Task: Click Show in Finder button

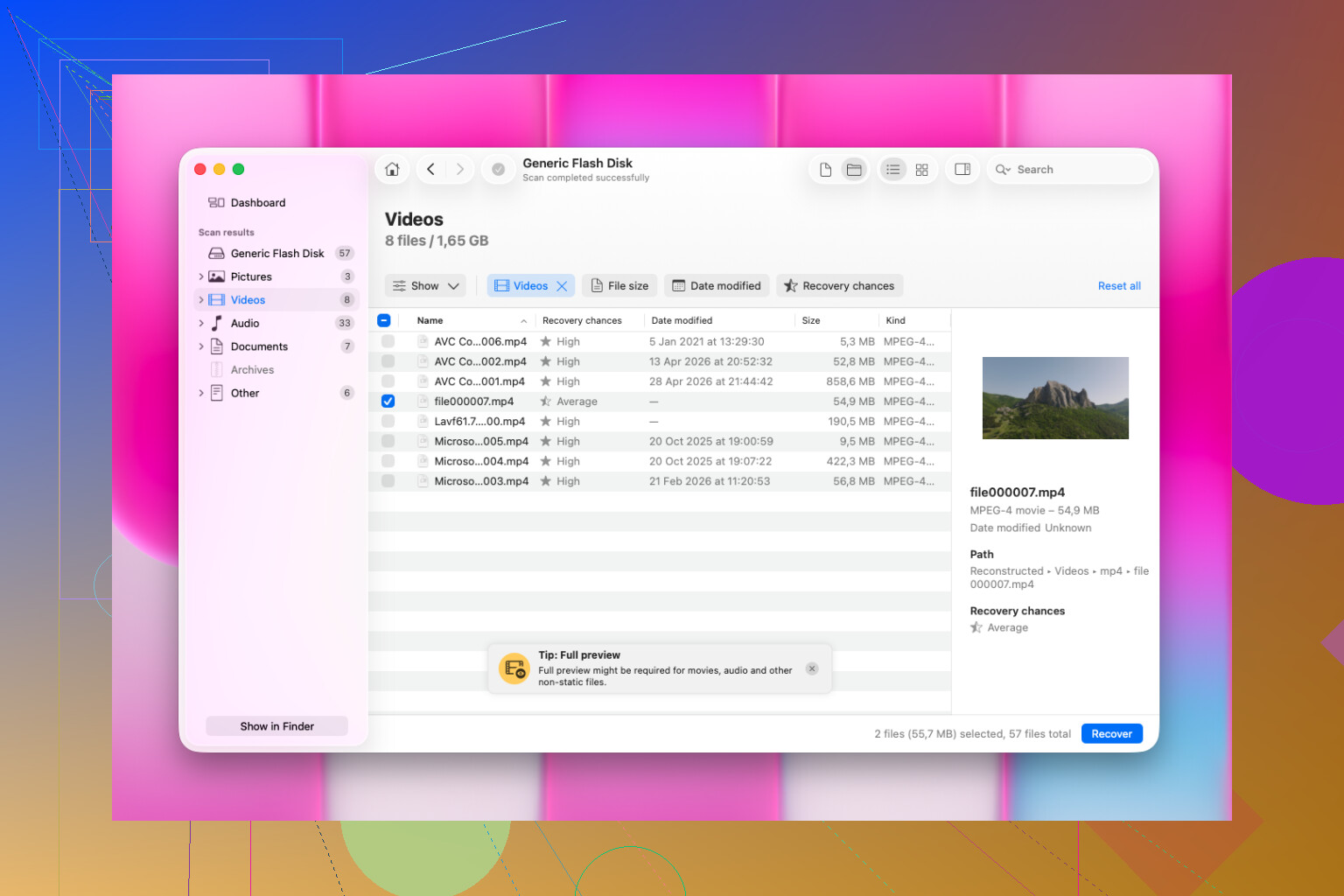Action: tap(276, 726)
